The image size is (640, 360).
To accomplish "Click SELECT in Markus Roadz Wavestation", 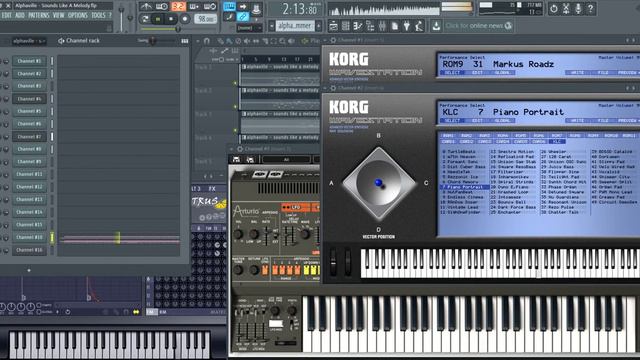I will tap(452, 73).
